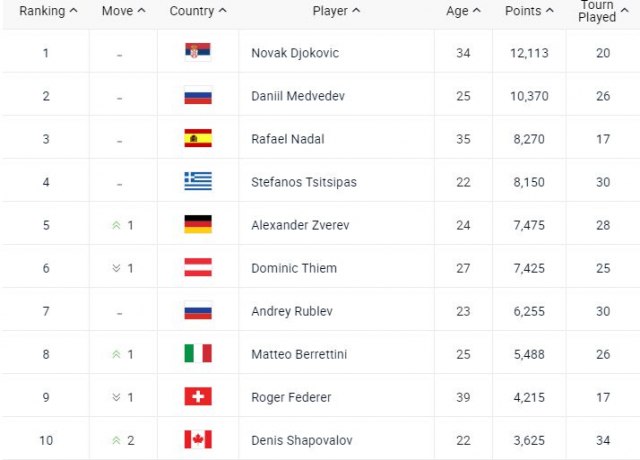
Task: Click the down-move arrow in Dominic Thiem's row
Action: 115,268
